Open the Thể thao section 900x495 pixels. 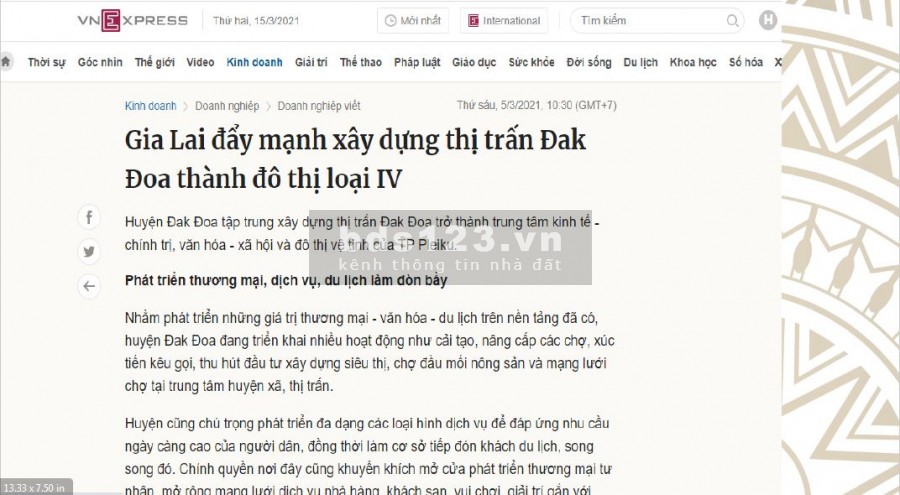tap(360, 62)
